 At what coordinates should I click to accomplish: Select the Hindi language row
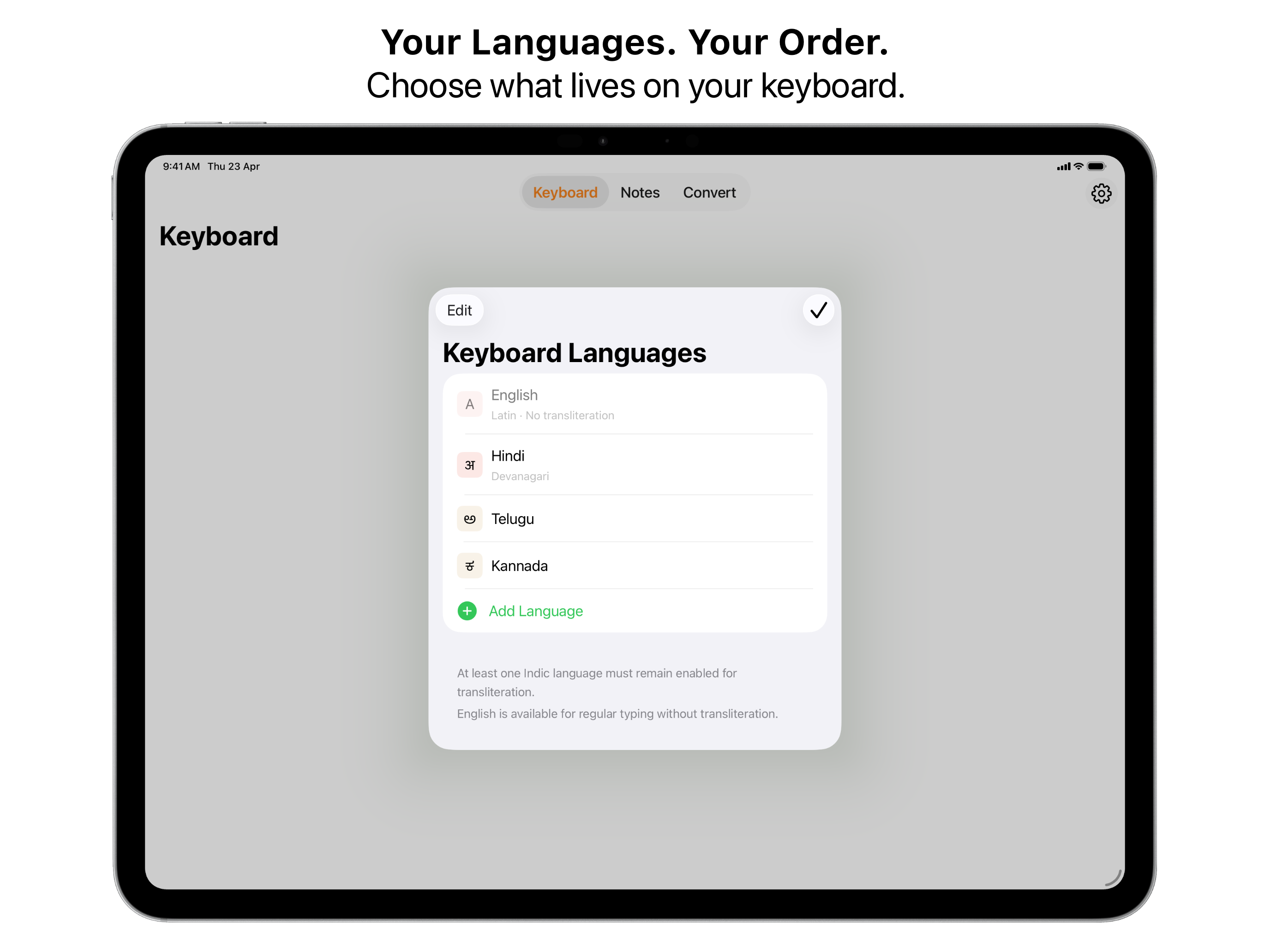(635, 465)
